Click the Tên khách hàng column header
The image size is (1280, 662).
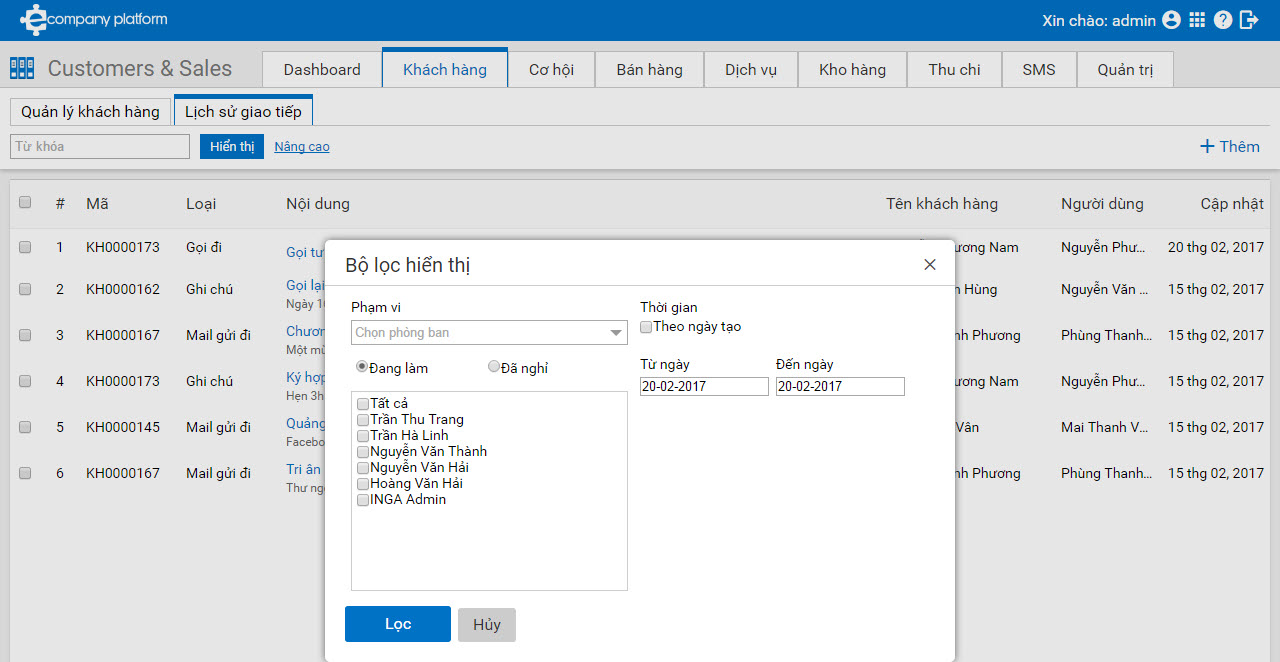(x=942, y=204)
